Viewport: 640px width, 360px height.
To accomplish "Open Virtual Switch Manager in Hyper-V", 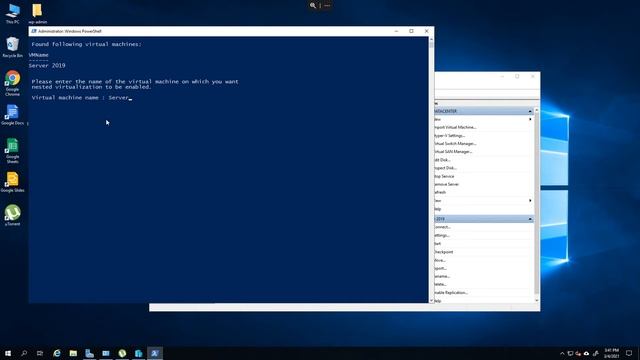I will [x=455, y=144].
